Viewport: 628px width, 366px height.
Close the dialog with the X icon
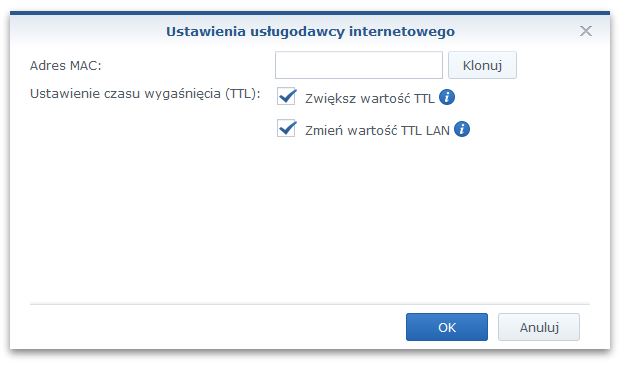[x=586, y=31]
